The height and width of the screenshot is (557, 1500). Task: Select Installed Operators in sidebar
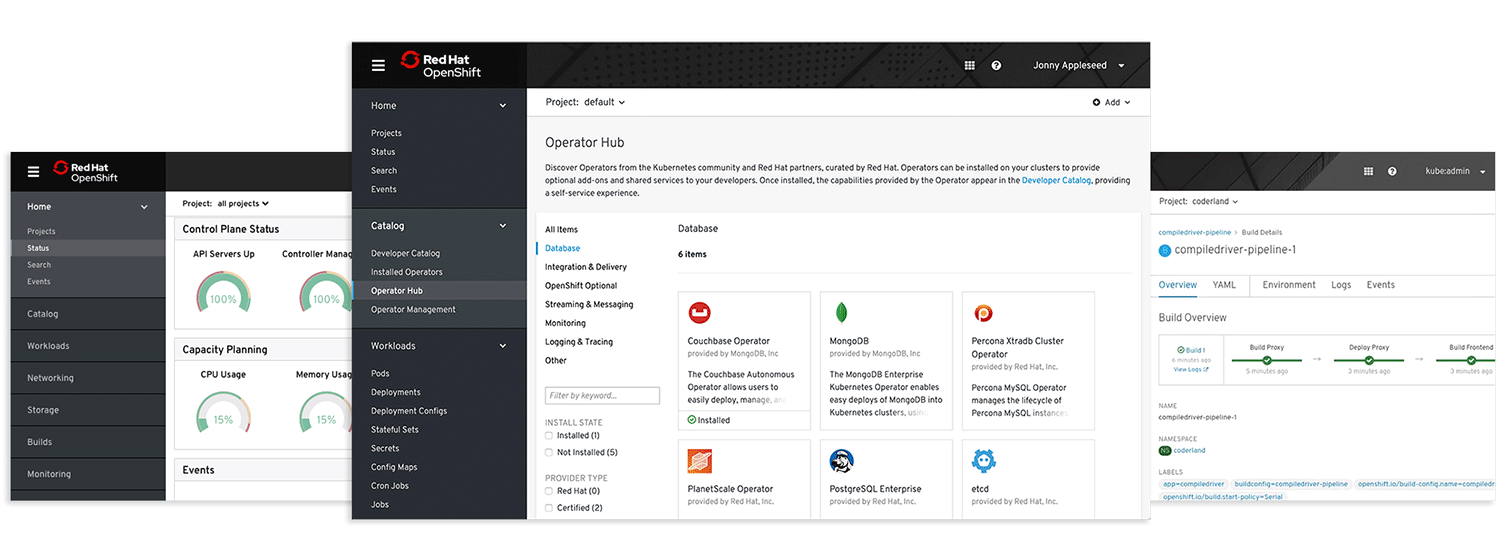tap(406, 272)
